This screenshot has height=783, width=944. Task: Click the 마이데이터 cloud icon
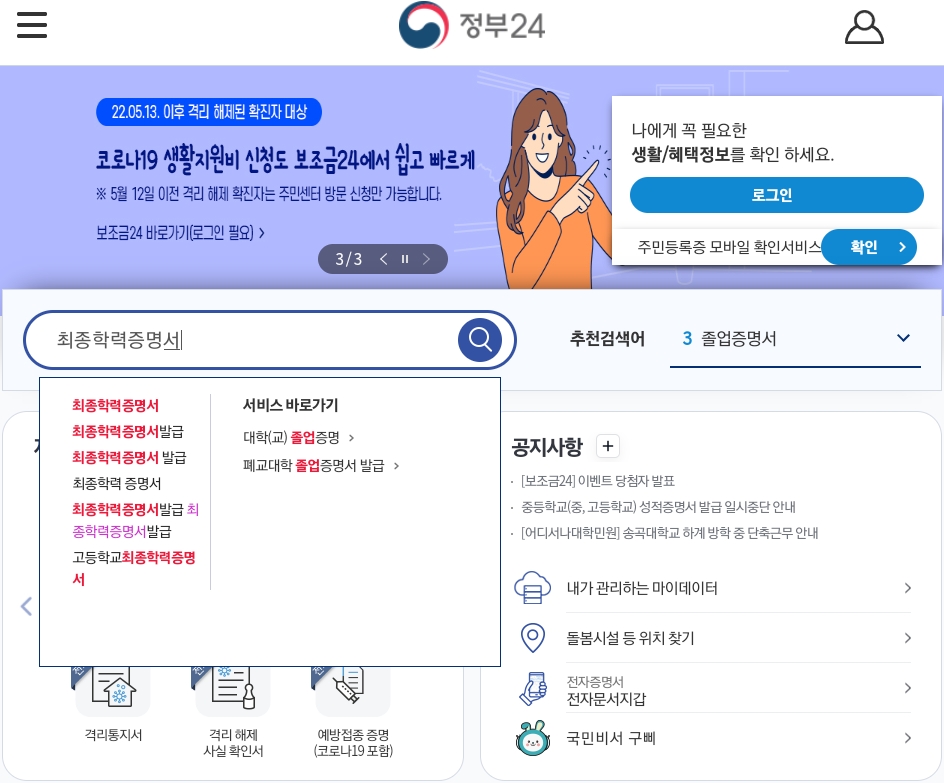[x=532, y=587]
